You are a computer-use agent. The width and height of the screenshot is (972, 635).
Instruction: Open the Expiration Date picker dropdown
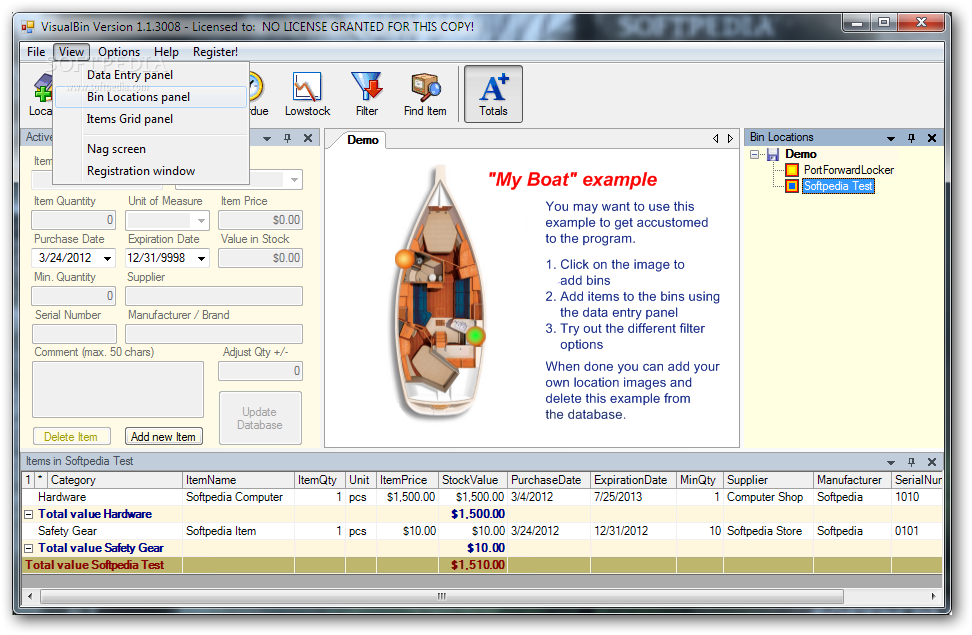(201, 258)
